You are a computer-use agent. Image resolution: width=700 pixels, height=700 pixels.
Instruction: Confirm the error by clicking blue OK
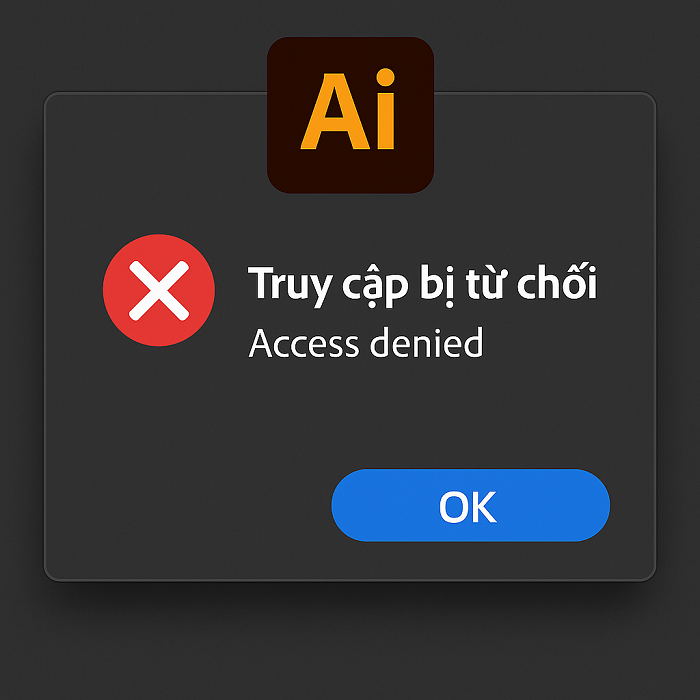(x=471, y=505)
